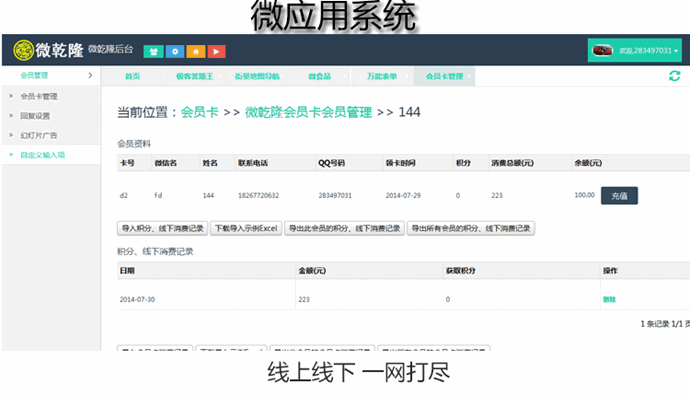Click the green shirt icon in header
The width and height of the screenshot is (690, 396).
pyautogui.click(x=153, y=51)
